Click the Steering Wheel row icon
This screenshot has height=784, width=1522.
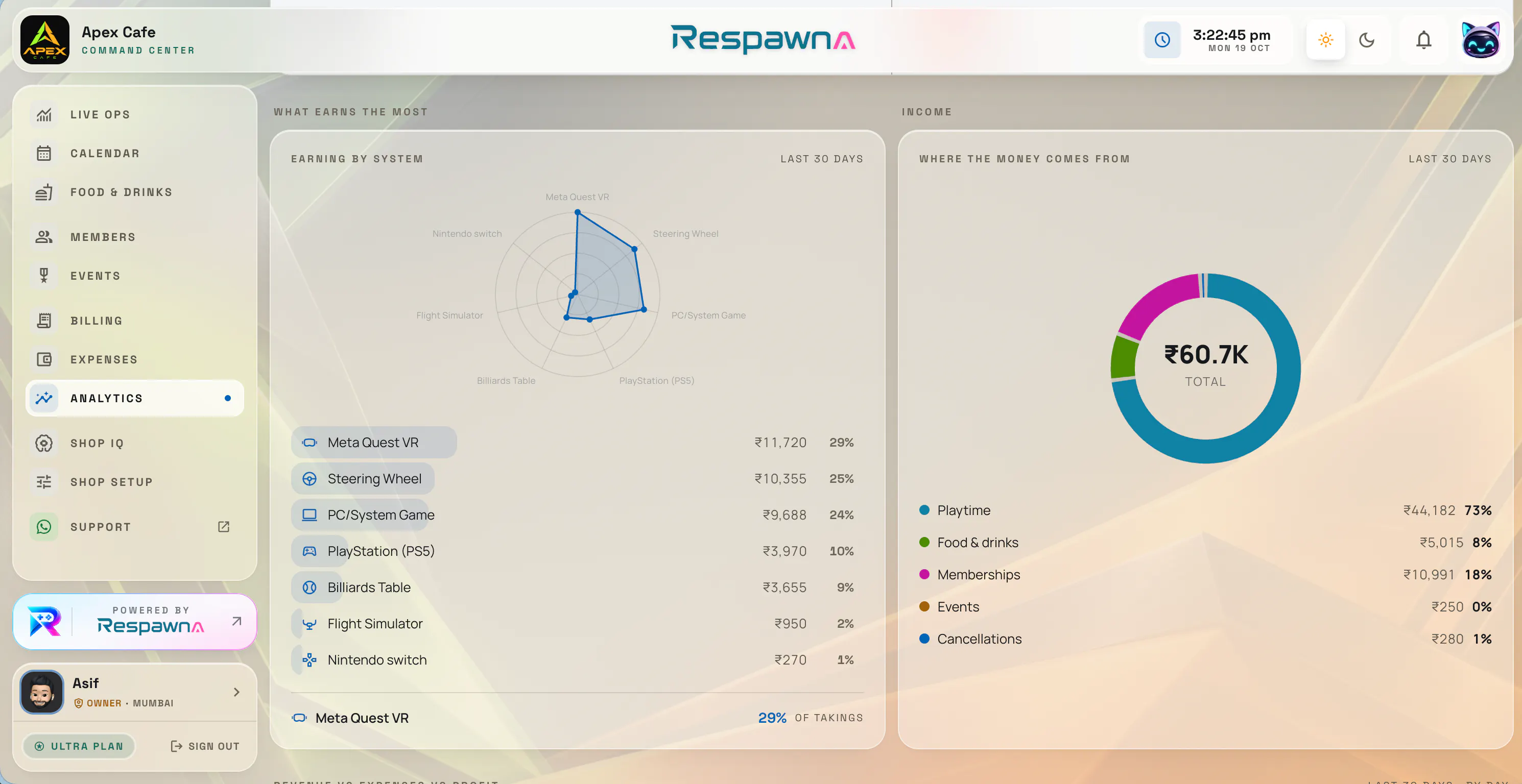tap(310, 479)
